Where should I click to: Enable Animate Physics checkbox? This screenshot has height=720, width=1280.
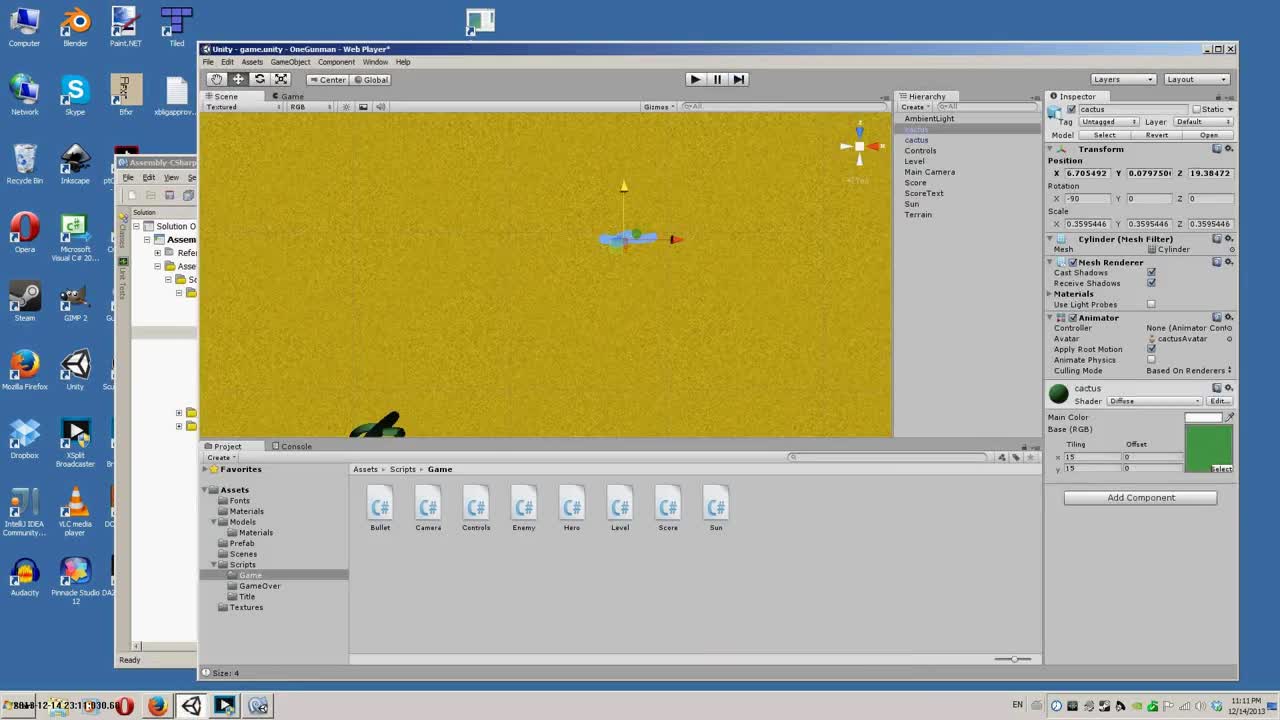tap(1151, 360)
